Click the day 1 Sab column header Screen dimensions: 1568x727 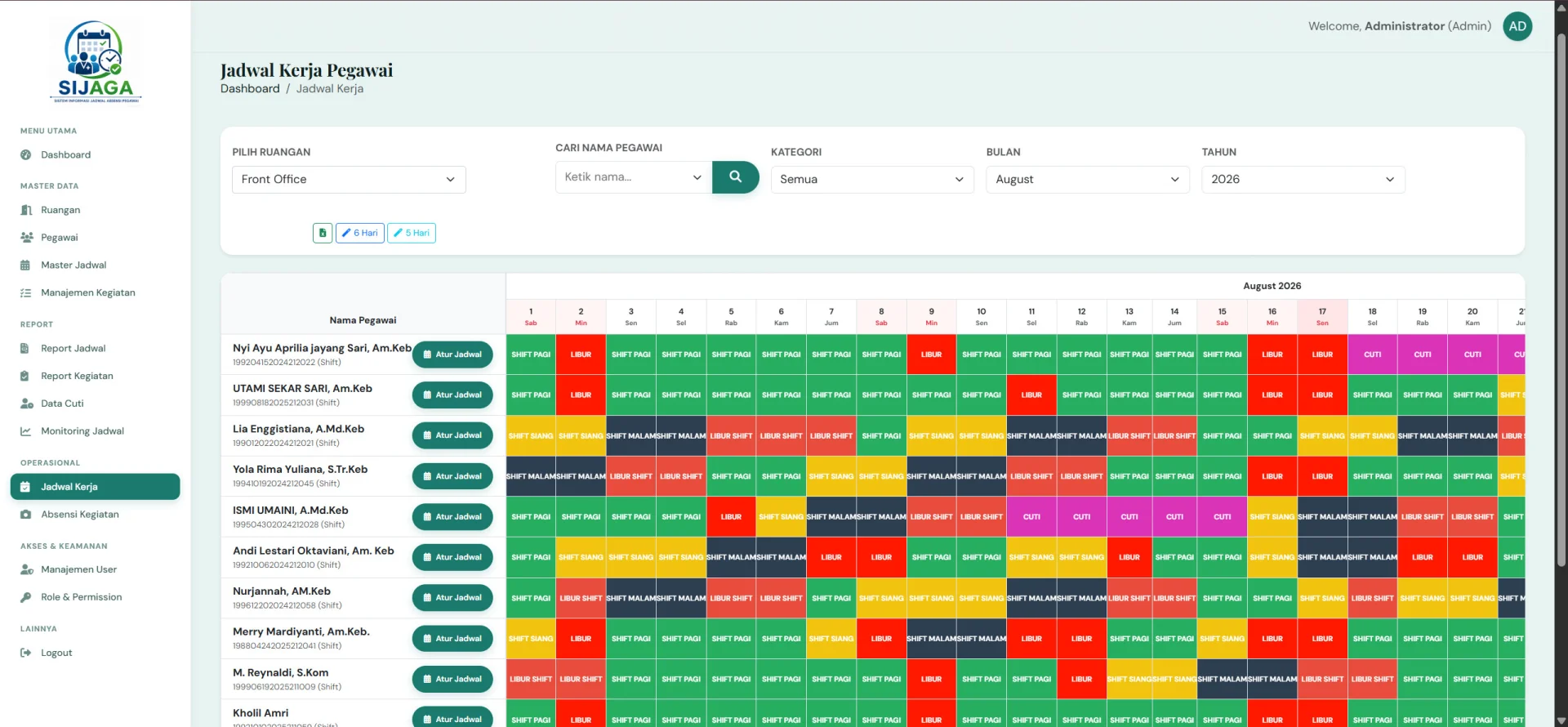(531, 317)
